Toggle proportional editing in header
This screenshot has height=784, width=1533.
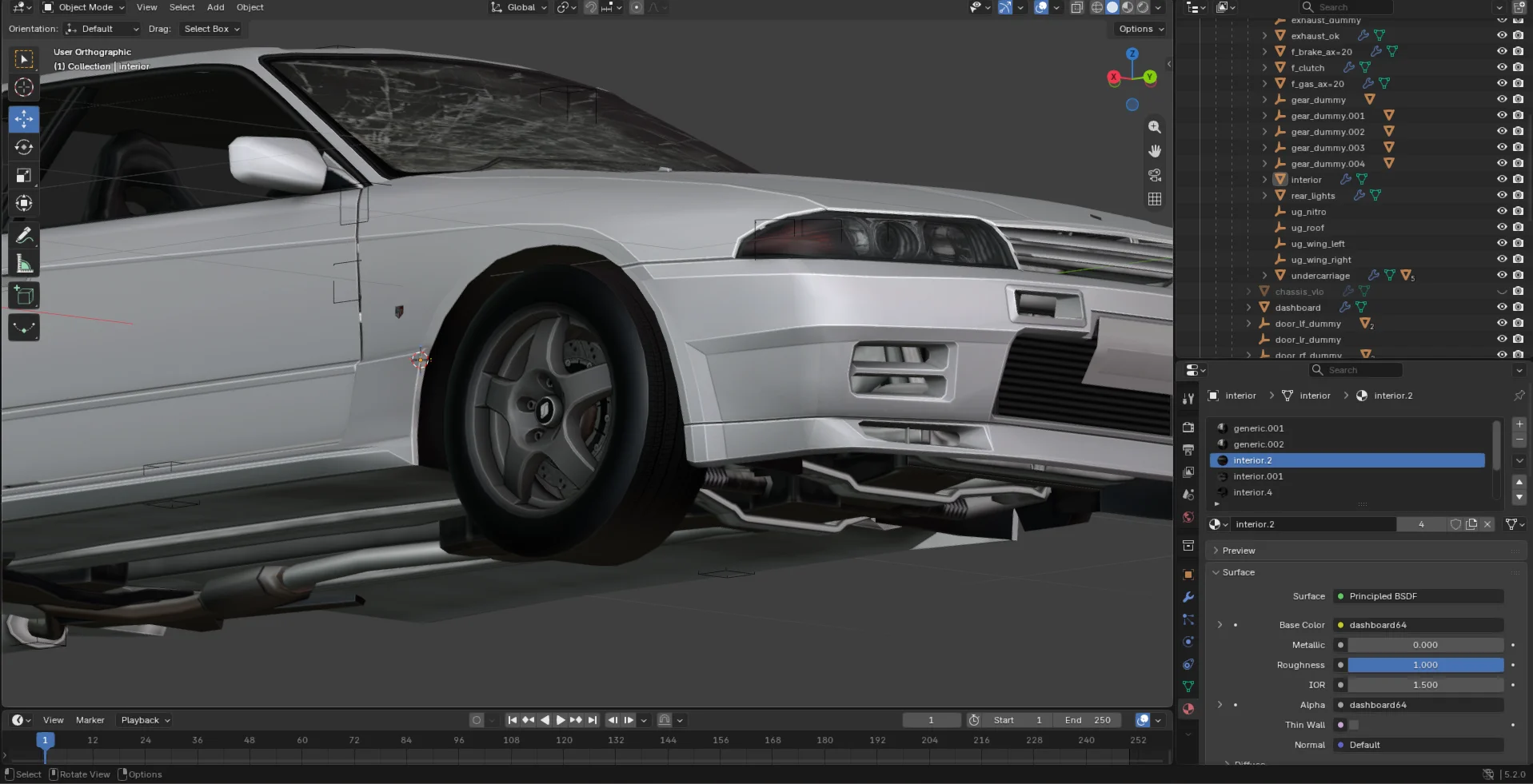pos(637,7)
